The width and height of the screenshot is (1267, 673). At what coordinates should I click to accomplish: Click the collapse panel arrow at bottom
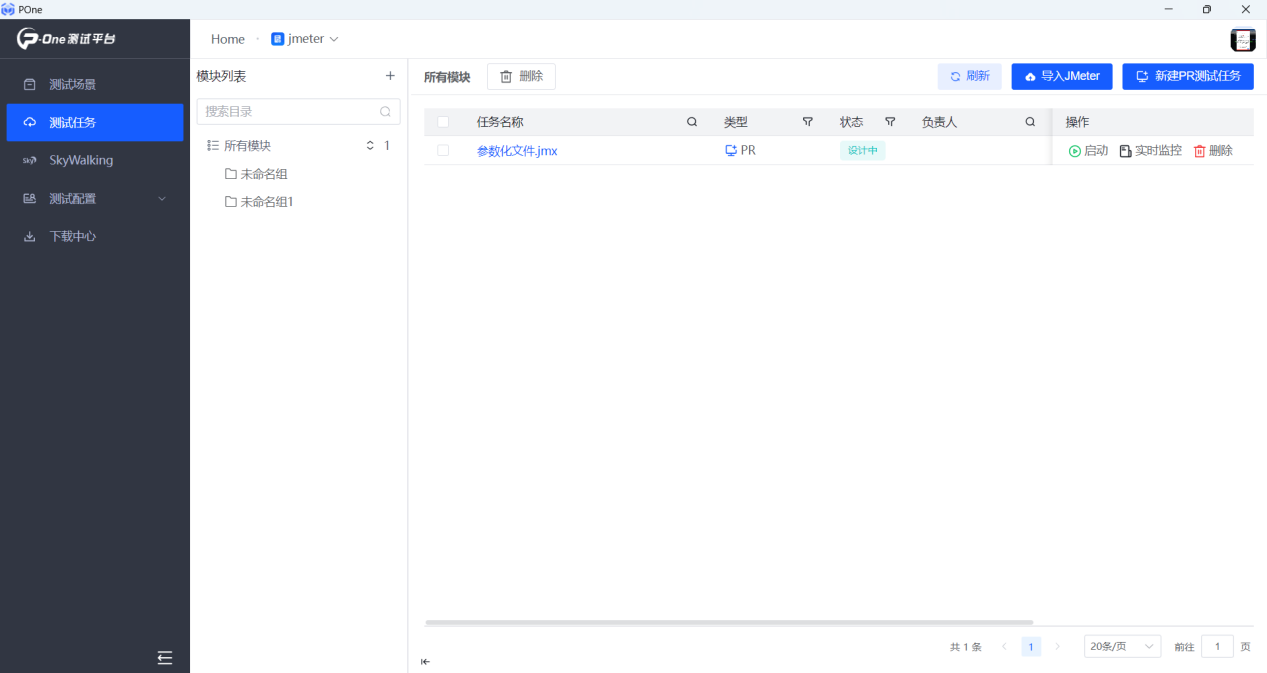coord(425,661)
